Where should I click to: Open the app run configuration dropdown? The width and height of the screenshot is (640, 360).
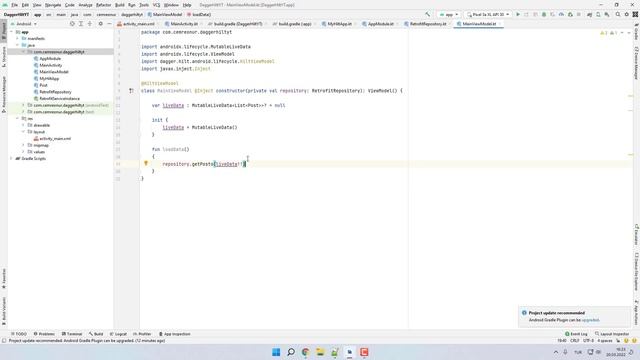click(449, 14)
